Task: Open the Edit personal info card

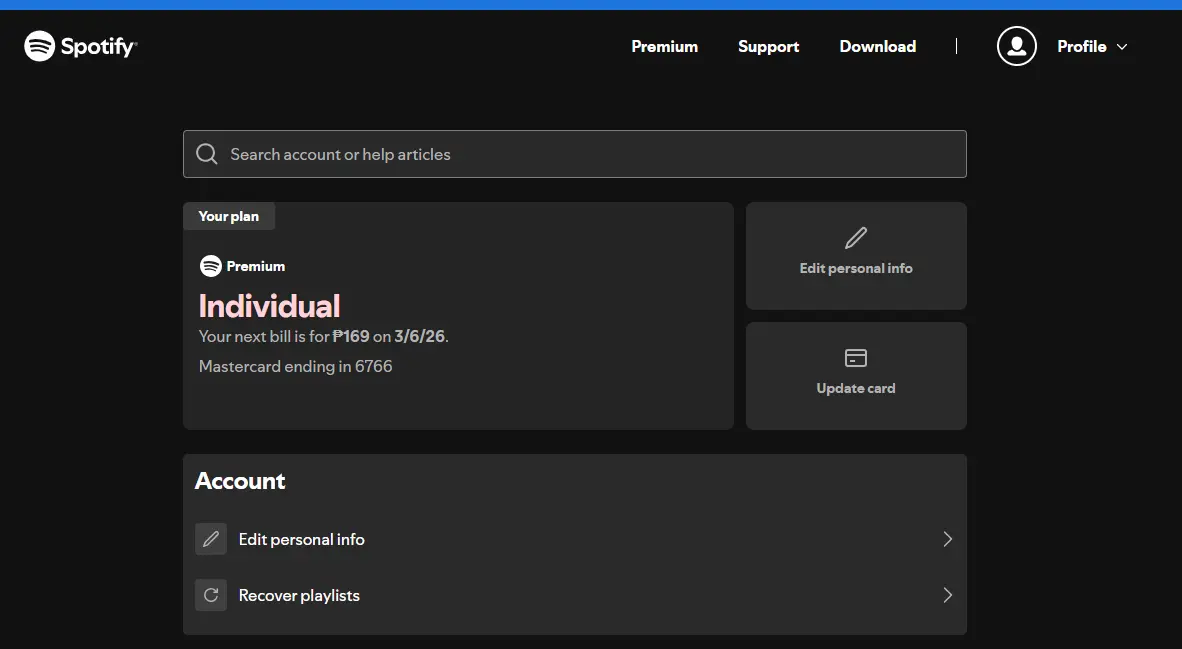Action: (856, 256)
